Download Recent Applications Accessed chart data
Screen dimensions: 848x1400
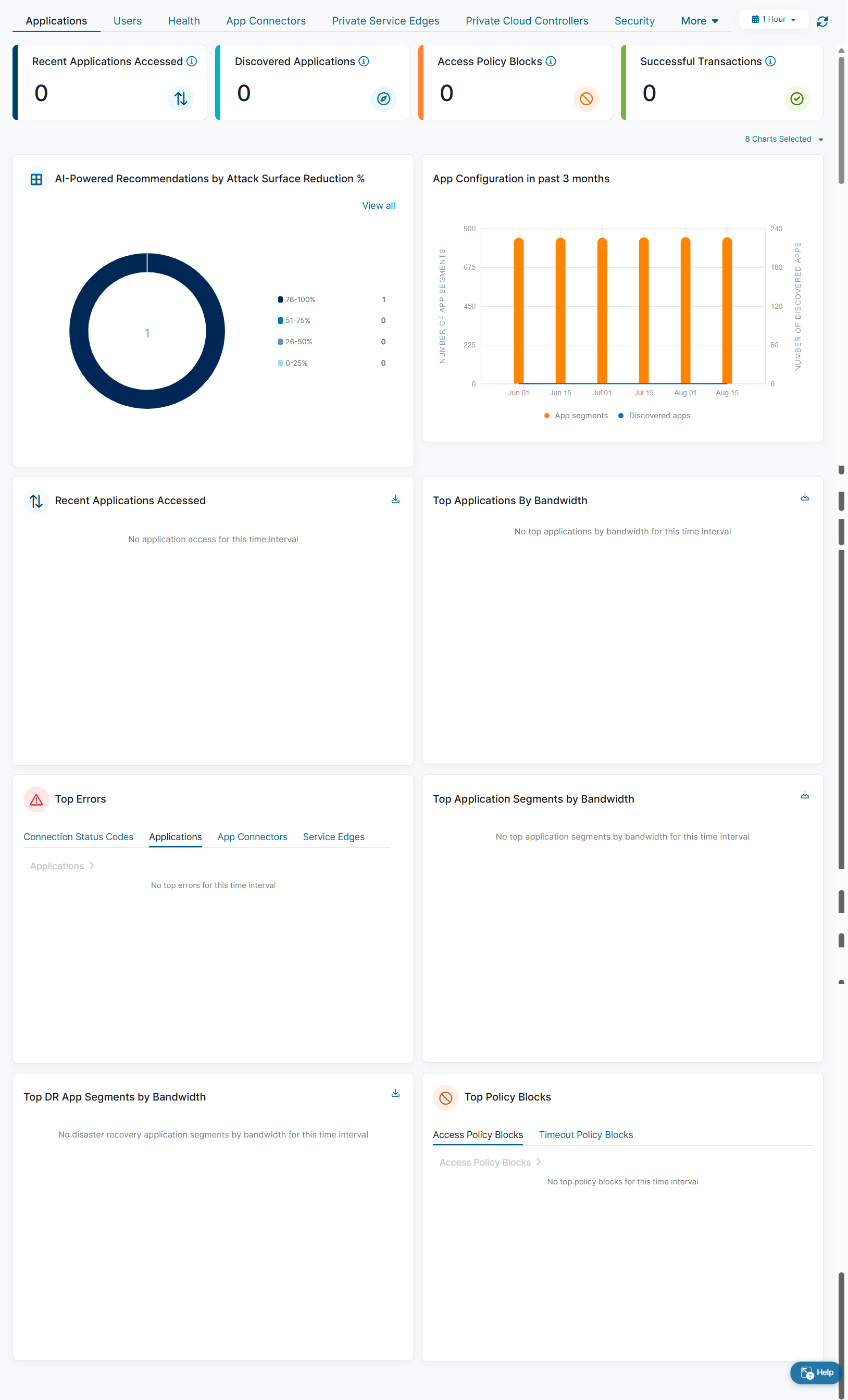[x=395, y=499]
